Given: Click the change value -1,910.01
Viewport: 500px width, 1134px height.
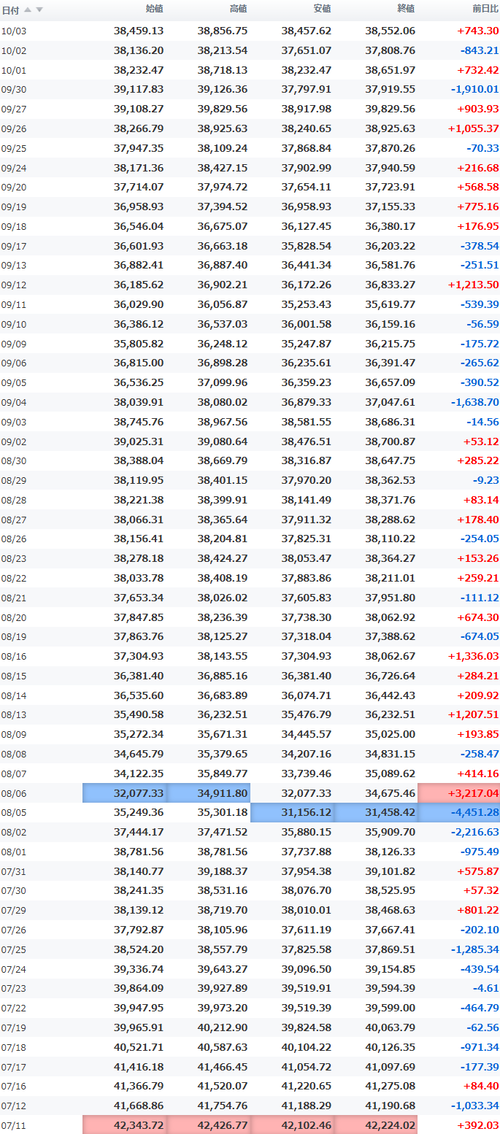Looking at the screenshot, I should [475, 90].
